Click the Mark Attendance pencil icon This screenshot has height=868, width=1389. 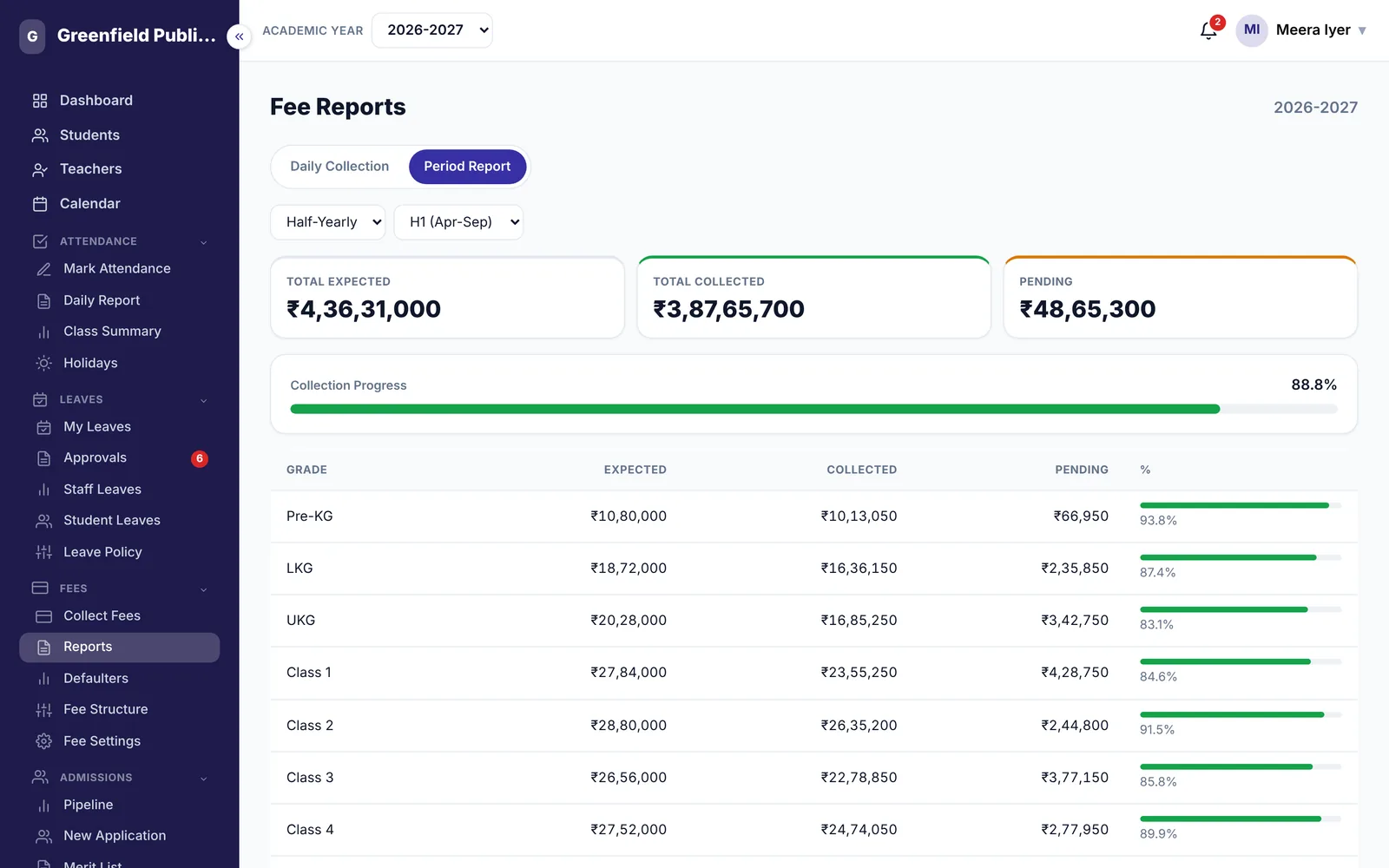pyautogui.click(x=43, y=269)
